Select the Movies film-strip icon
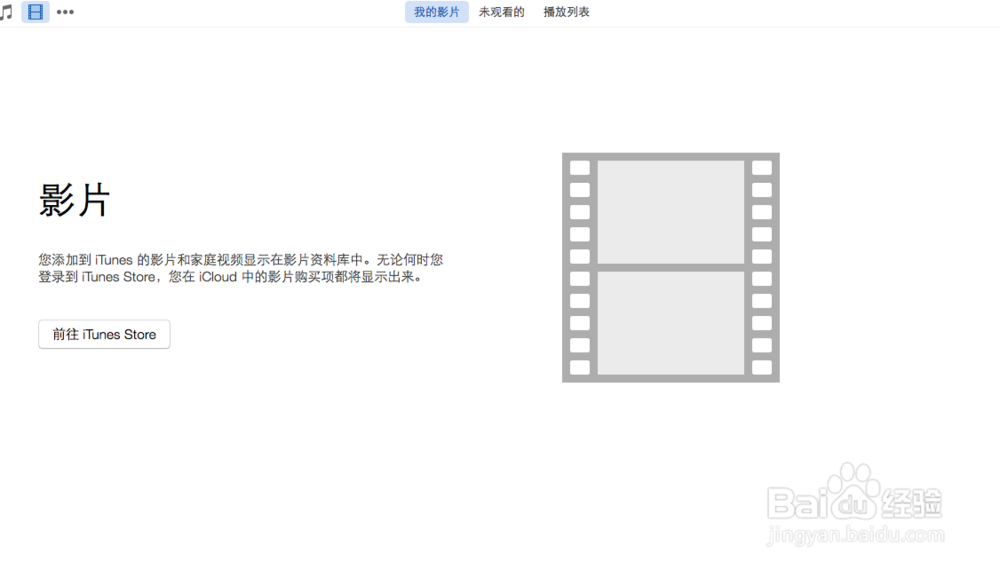 point(35,11)
